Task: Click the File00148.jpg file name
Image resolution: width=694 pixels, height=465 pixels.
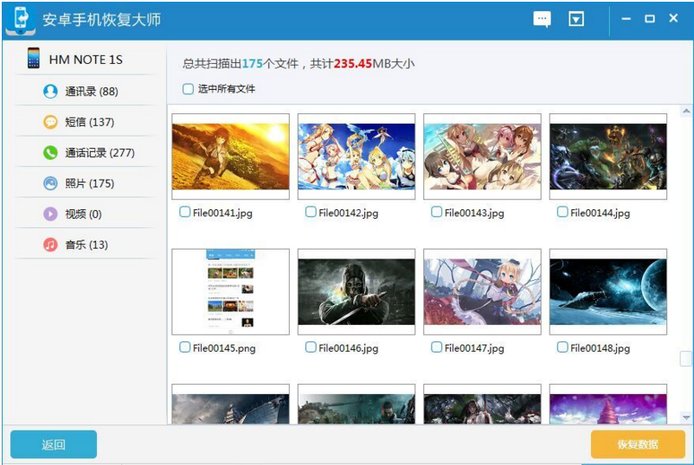Action: [x=600, y=348]
